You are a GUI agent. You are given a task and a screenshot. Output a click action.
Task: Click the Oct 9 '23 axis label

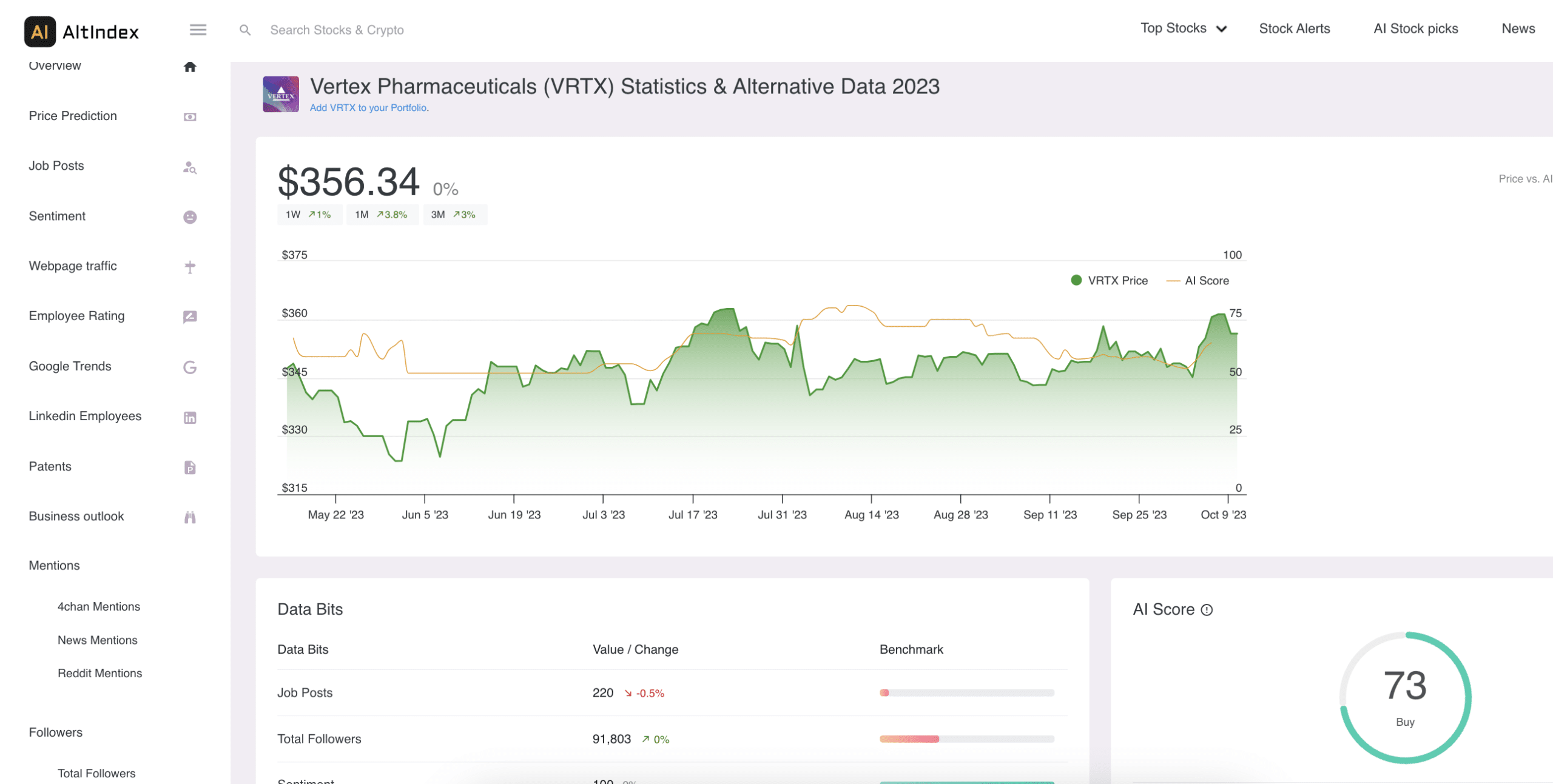pos(1224,515)
